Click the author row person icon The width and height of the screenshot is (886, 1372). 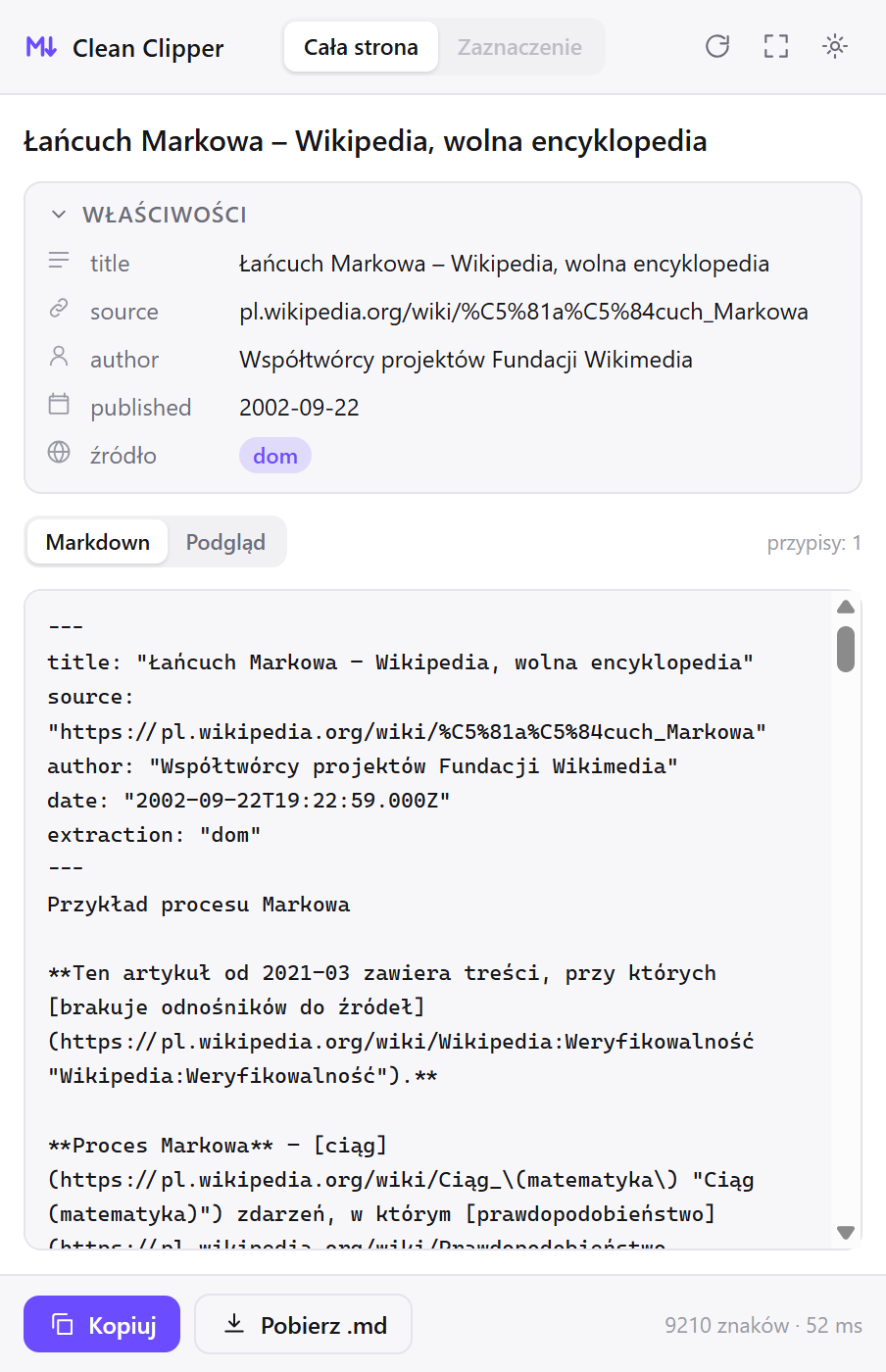click(59, 357)
